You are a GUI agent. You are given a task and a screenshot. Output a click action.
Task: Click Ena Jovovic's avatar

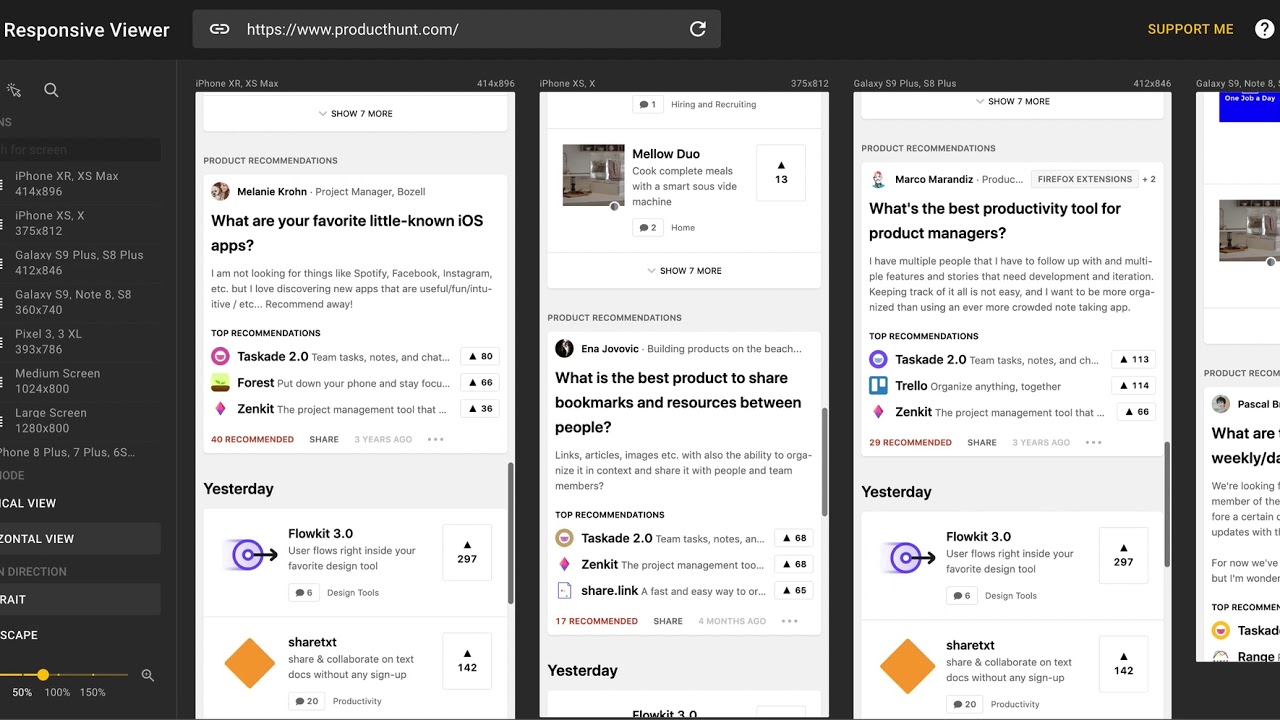tap(564, 348)
